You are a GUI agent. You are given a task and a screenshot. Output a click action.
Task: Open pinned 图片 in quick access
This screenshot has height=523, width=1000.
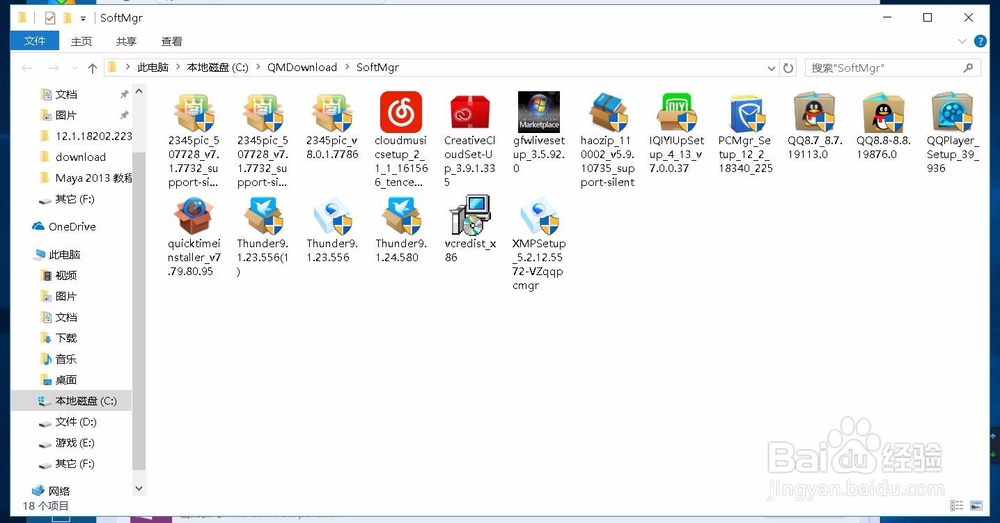click(66, 115)
